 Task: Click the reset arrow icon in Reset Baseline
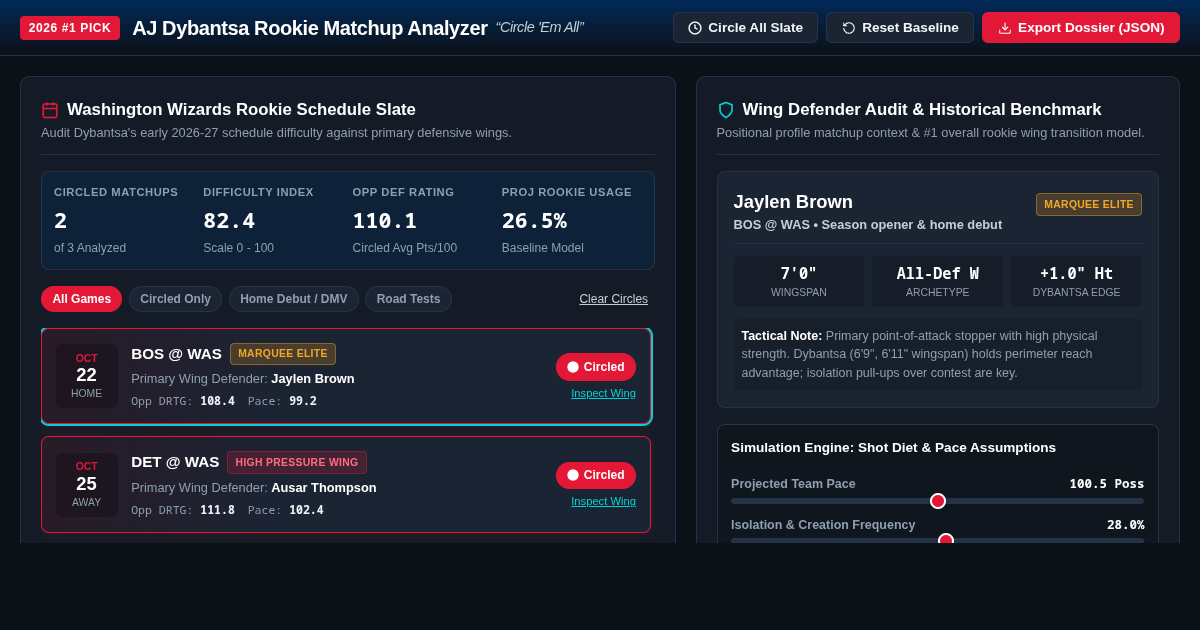pos(849,28)
